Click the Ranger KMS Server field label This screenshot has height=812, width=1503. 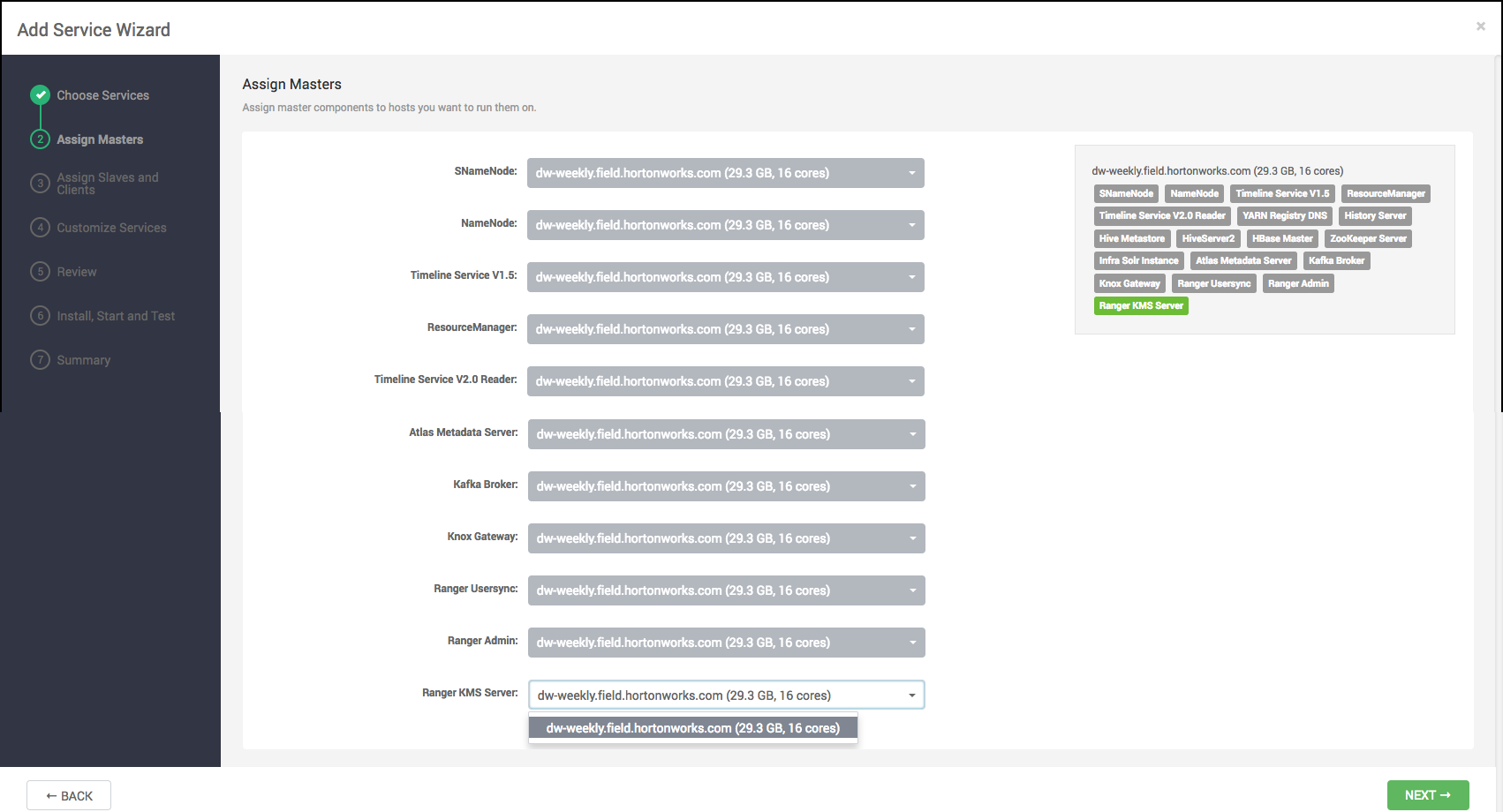(x=470, y=693)
